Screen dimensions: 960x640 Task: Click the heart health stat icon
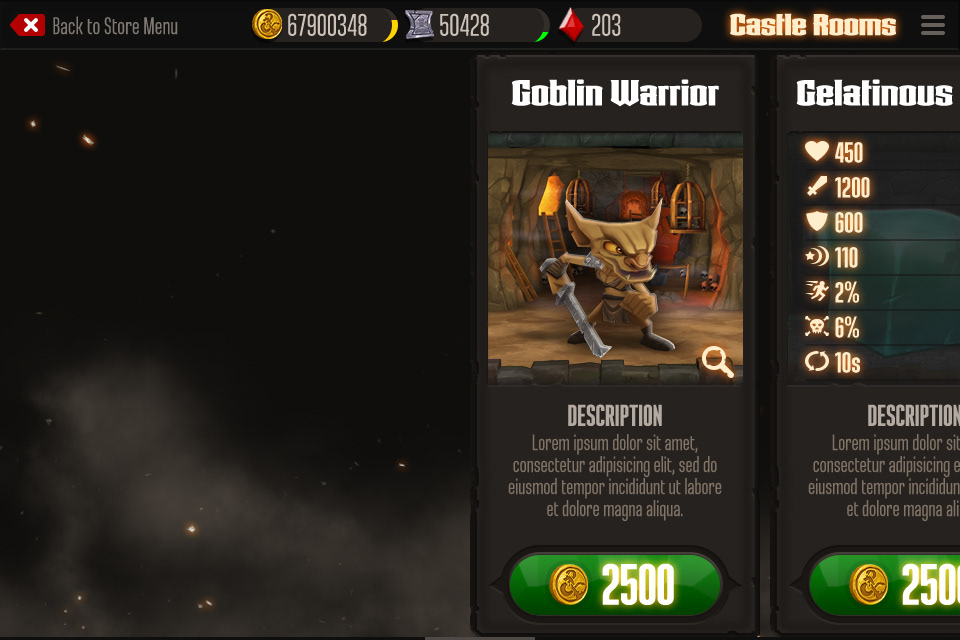(x=816, y=151)
